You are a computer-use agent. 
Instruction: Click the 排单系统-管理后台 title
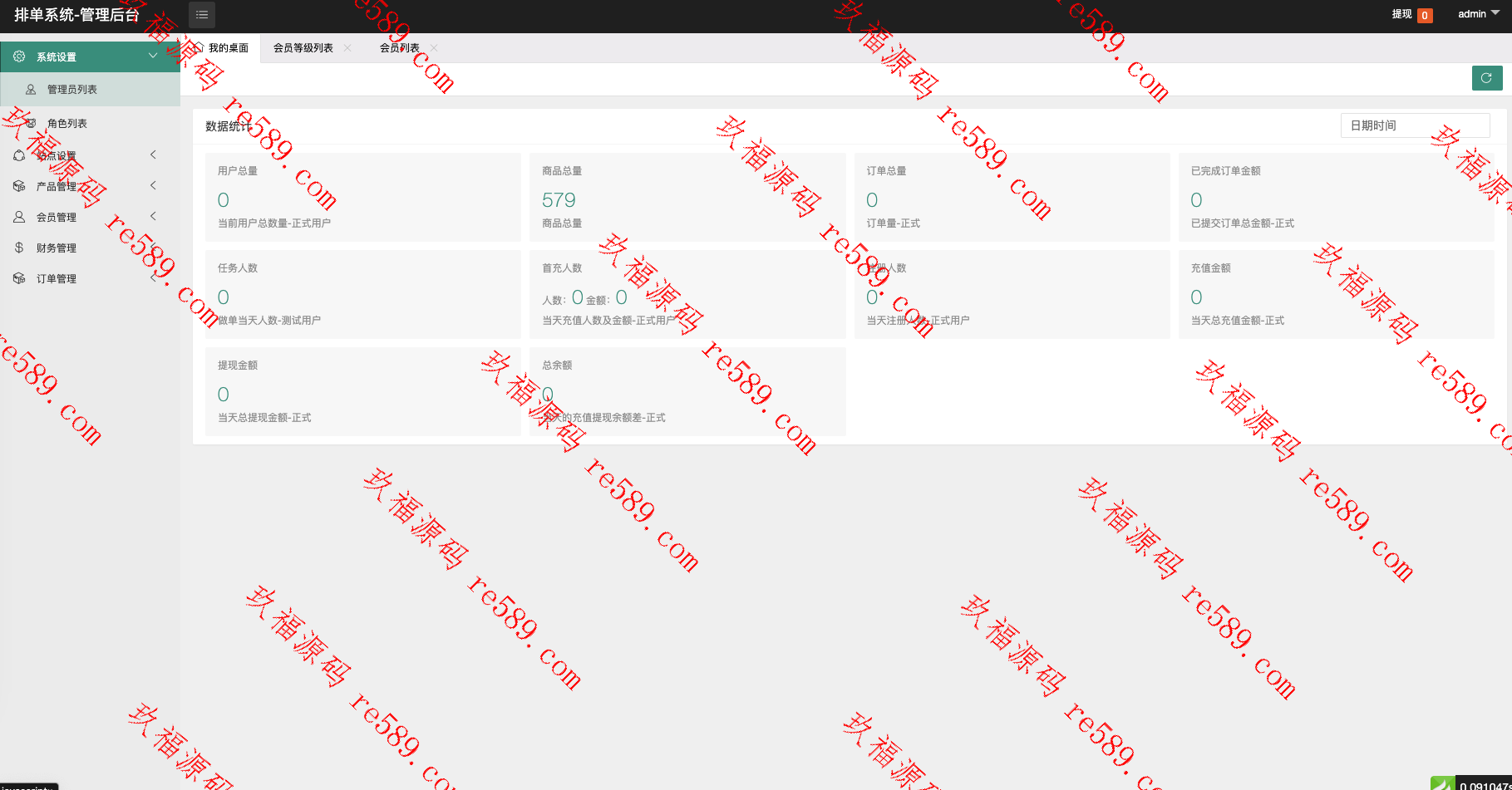[76, 15]
